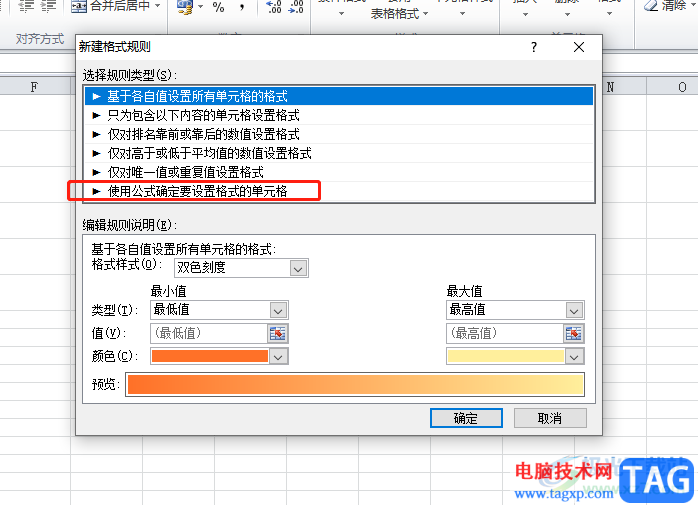
Task: Confirm the rule with 确定 button
Action: click(466, 418)
